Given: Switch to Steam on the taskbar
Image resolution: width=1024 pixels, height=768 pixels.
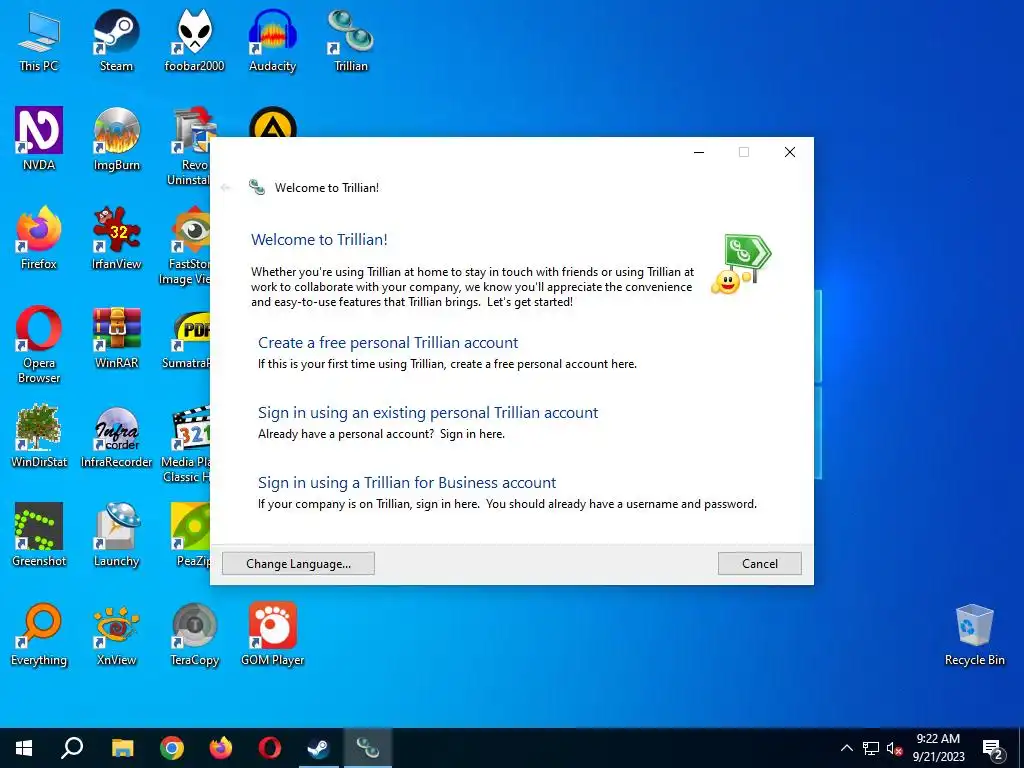Looking at the screenshot, I should click(x=319, y=748).
